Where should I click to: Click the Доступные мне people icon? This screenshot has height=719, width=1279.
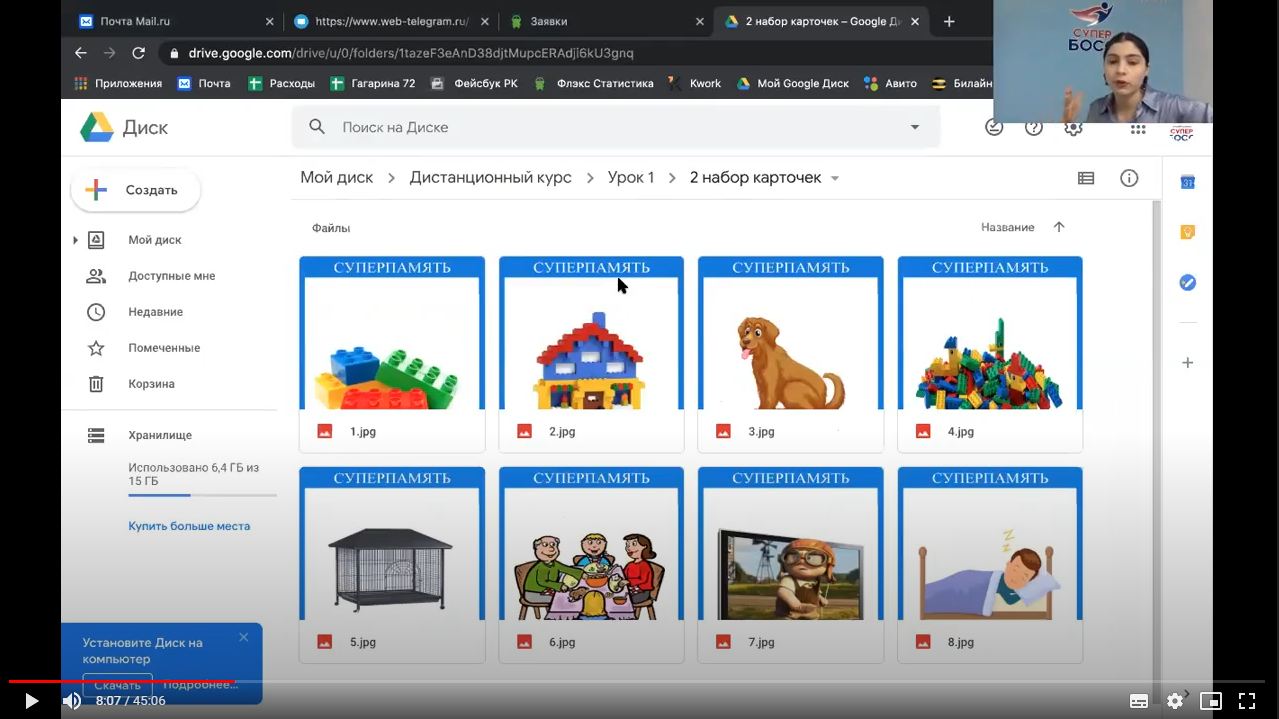96,276
